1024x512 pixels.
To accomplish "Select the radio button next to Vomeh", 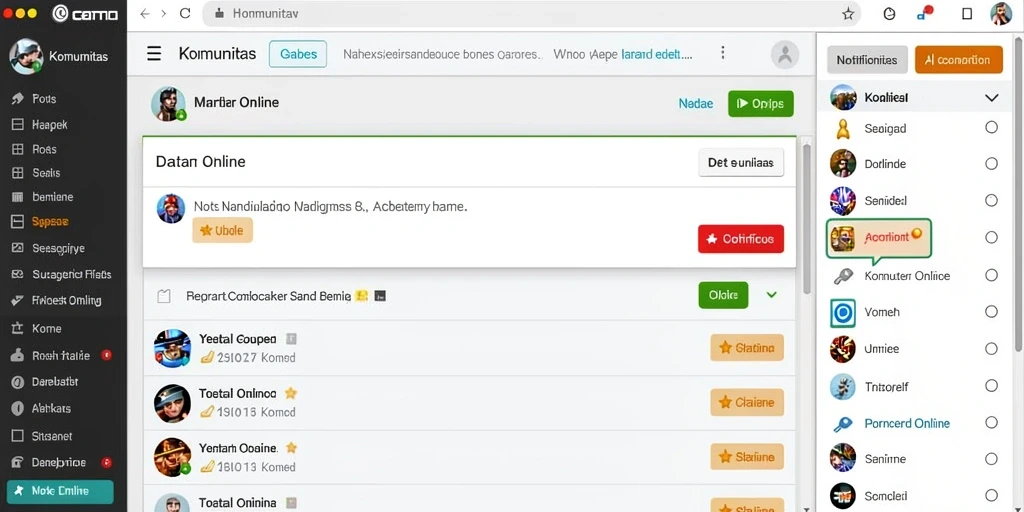I will [x=991, y=312].
